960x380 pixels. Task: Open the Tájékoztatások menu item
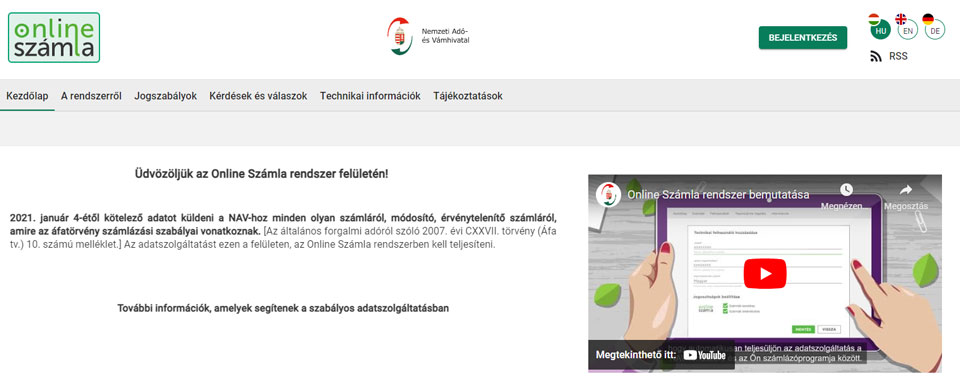pyautogui.click(x=468, y=96)
